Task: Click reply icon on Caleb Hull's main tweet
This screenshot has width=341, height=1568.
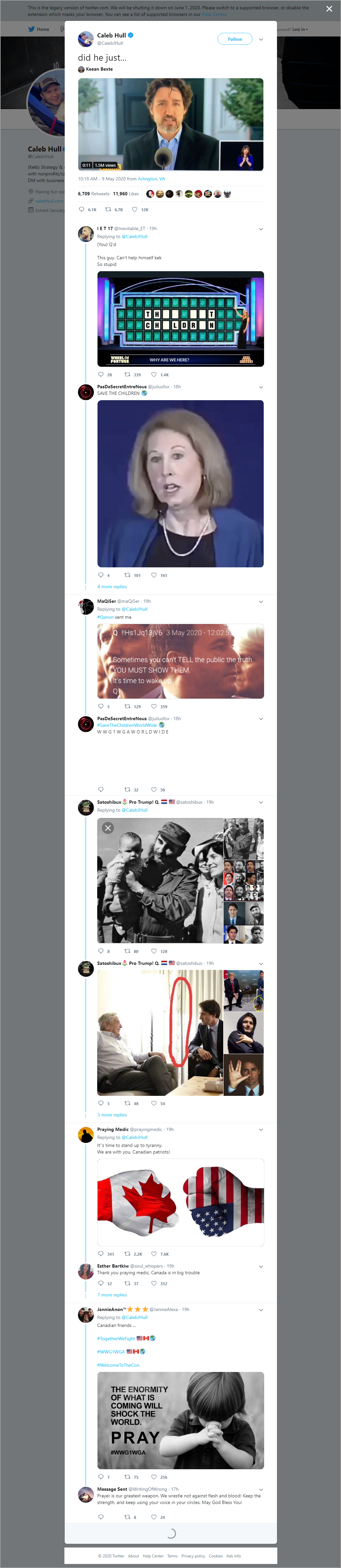Action: (x=82, y=210)
